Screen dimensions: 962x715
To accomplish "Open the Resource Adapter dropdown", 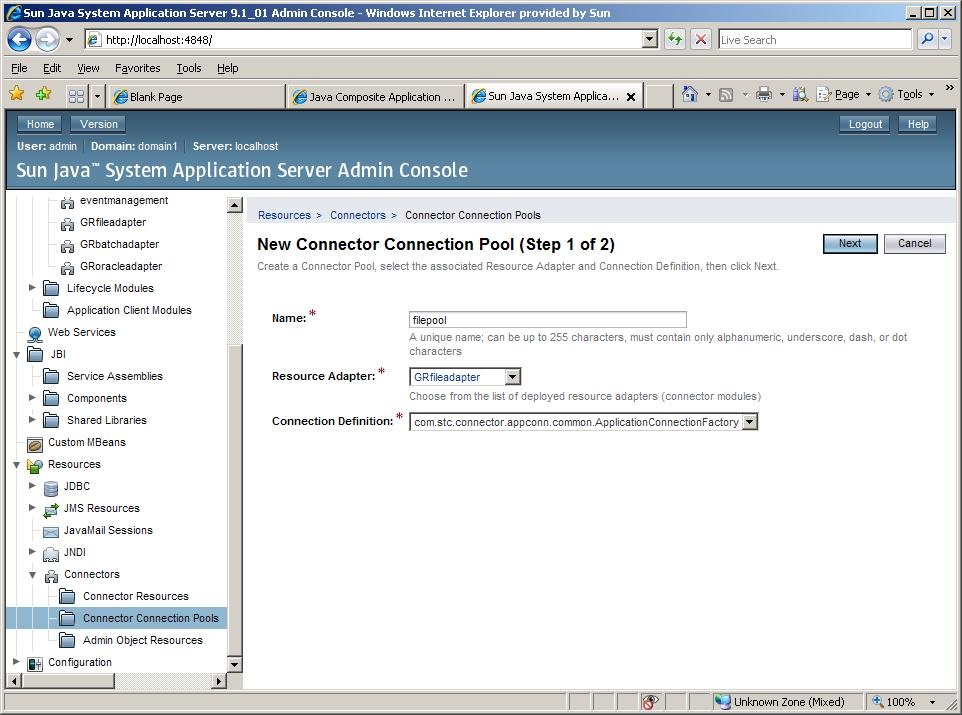I will pyautogui.click(x=513, y=377).
